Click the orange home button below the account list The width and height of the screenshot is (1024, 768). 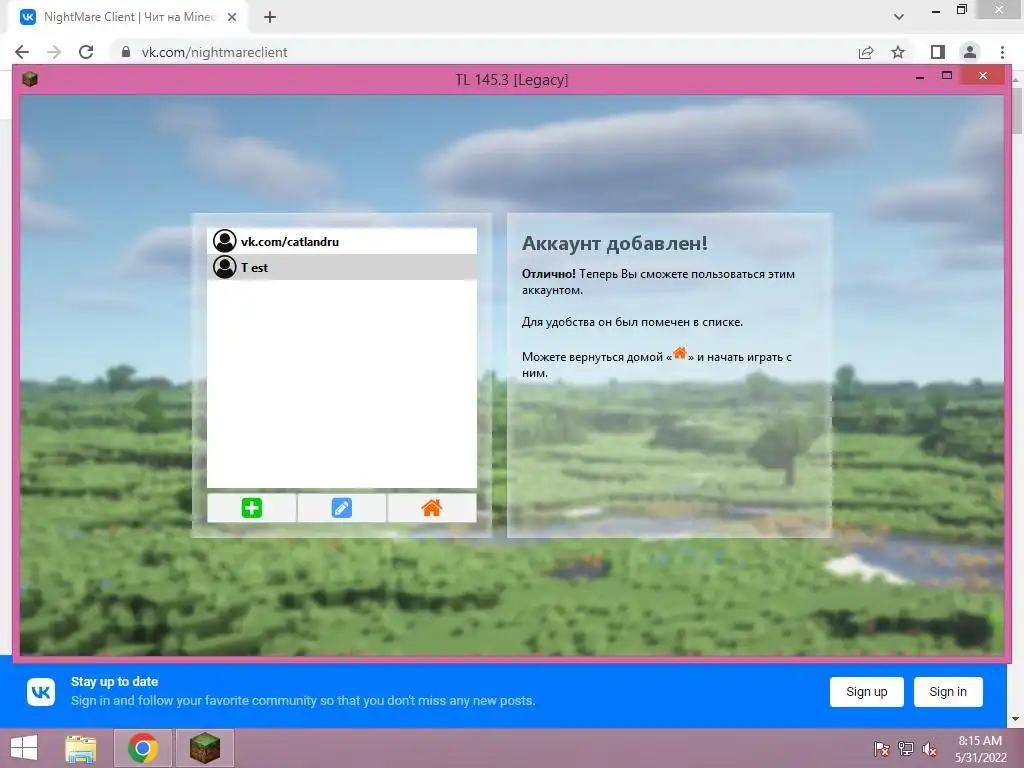point(432,508)
